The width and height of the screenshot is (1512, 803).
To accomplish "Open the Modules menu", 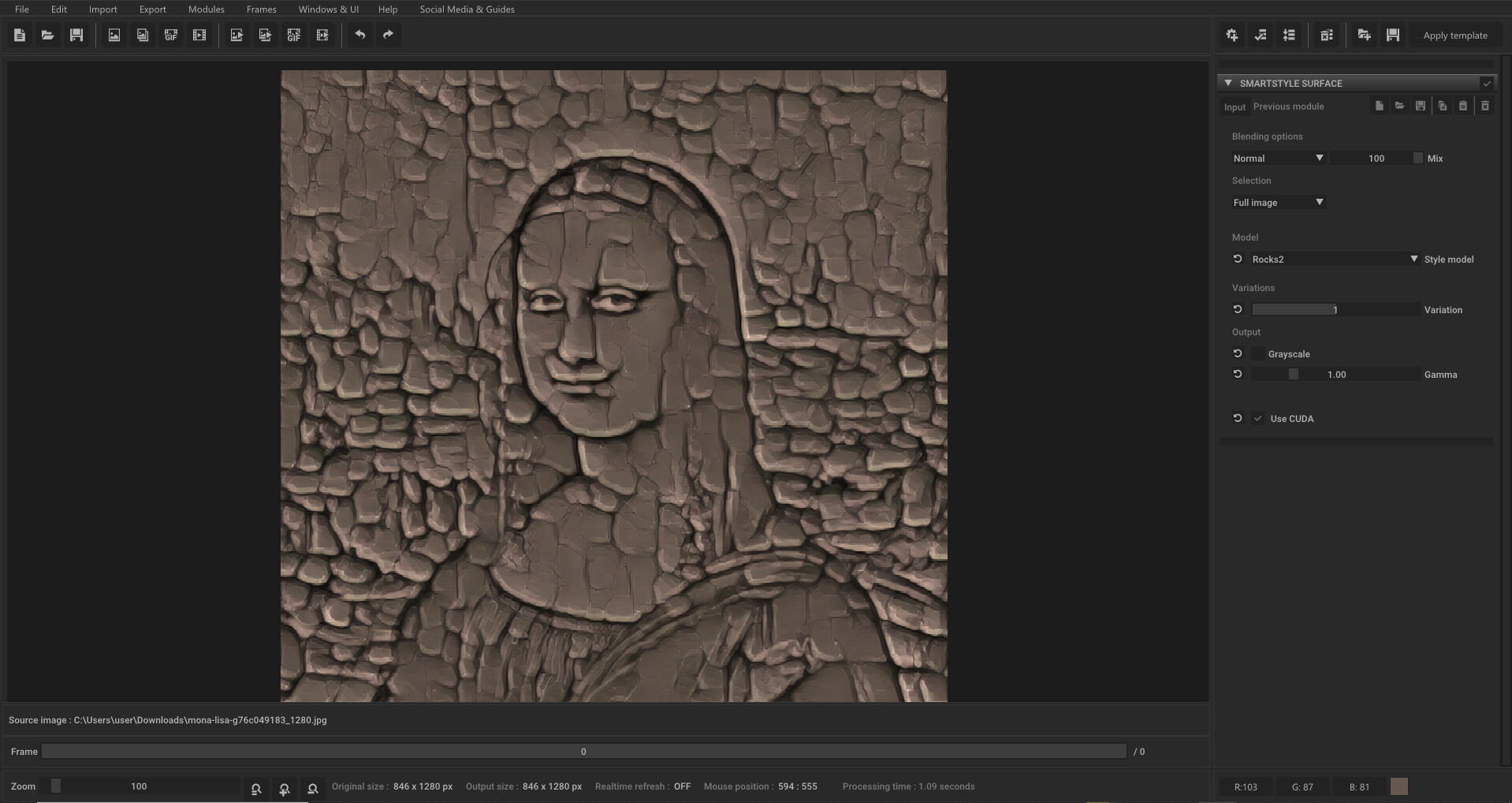I will [x=206, y=9].
